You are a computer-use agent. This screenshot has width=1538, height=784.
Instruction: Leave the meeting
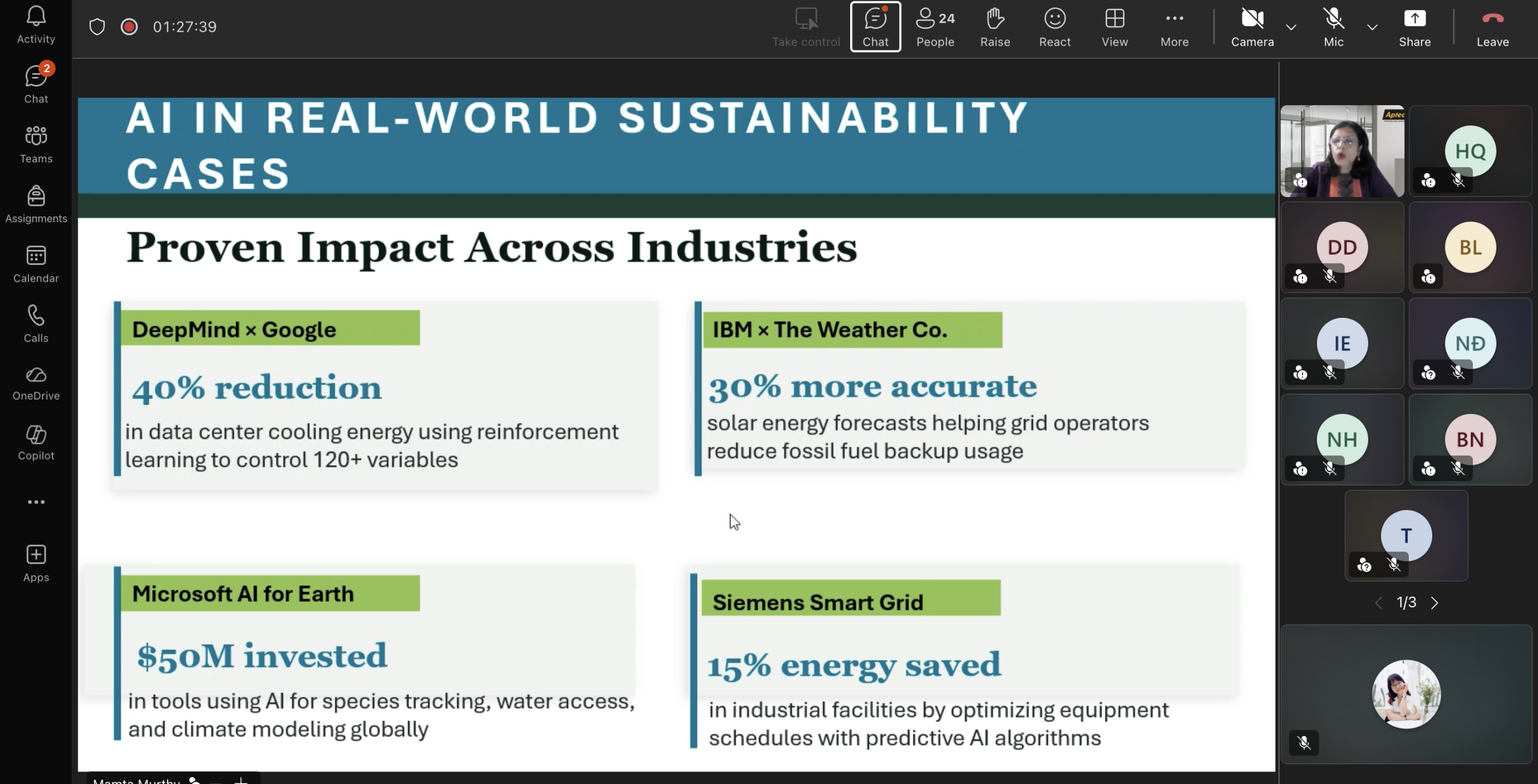[1492, 26]
